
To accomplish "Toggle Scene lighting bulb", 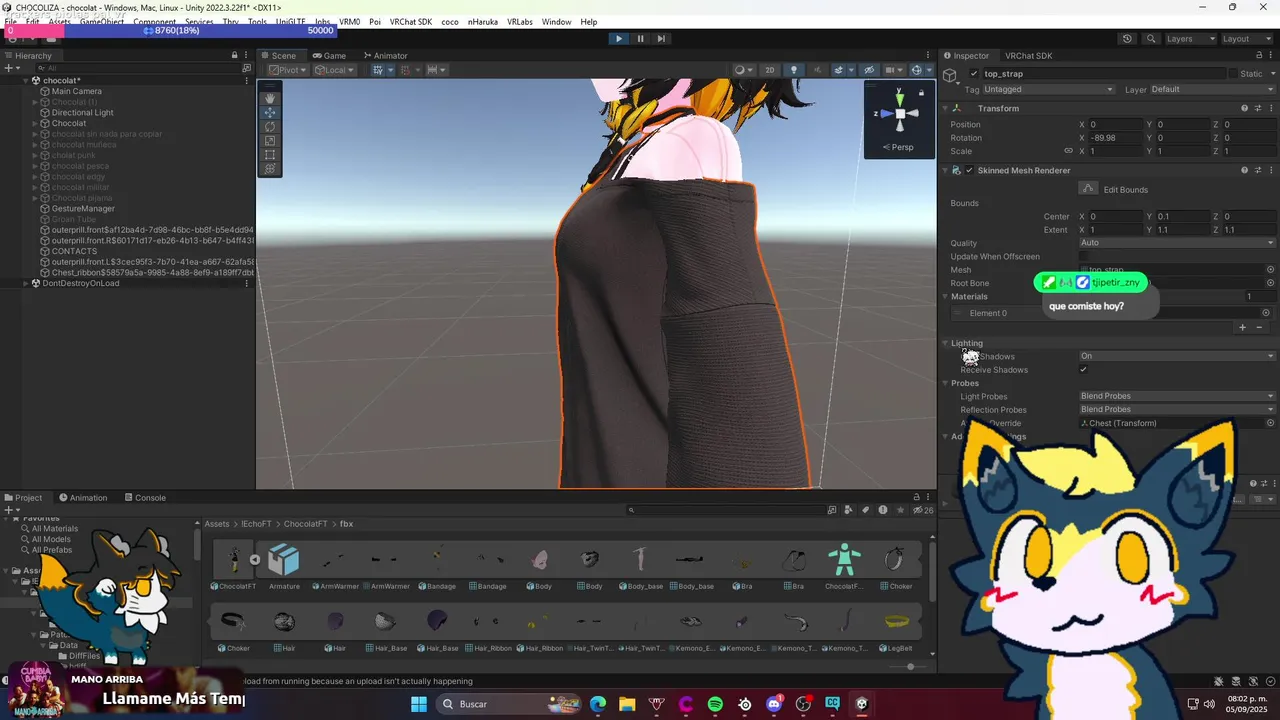I will [x=794, y=70].
